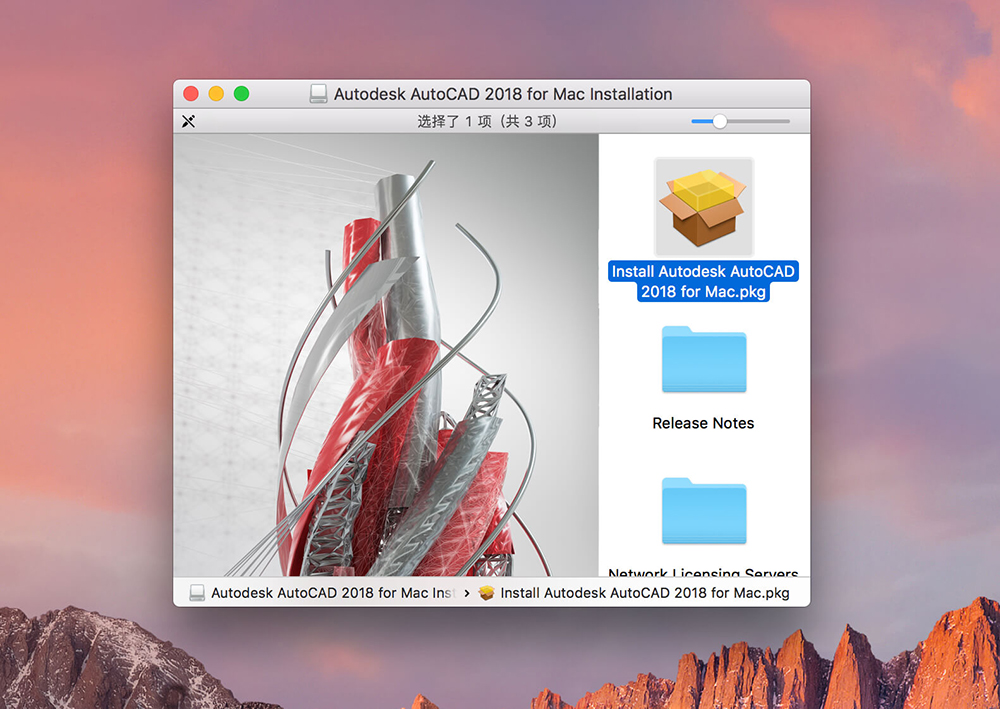Zoom the window with the green button

pos(242,94)
